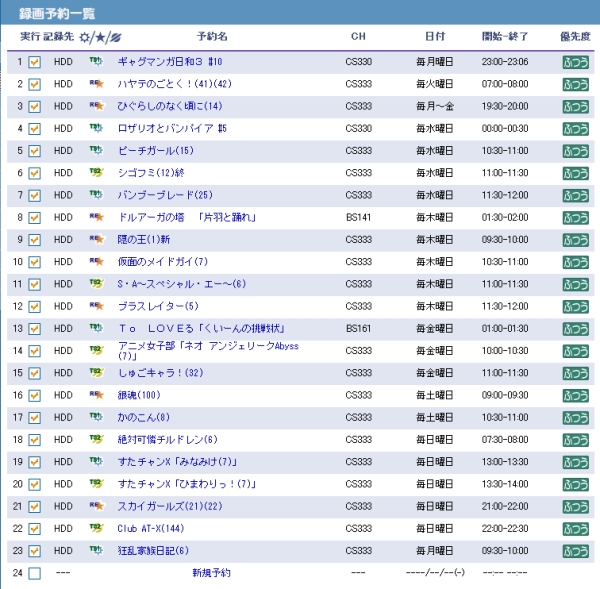Viewport: 600px width, 589px height.
Task: Click the status icon for シゴフミ(12)終
Action: point(96,173)
